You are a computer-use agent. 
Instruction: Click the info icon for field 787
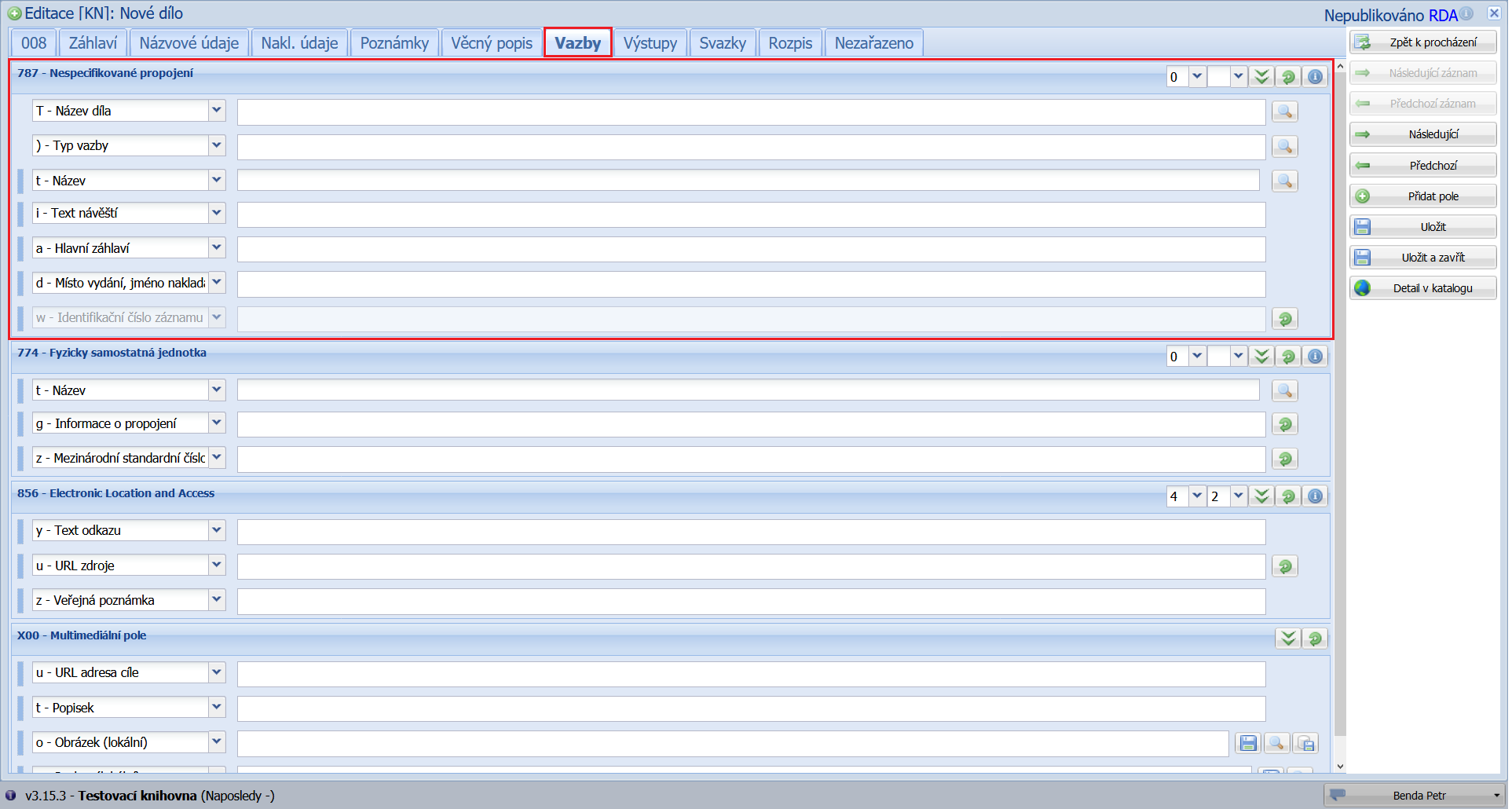coord(1315,77)
